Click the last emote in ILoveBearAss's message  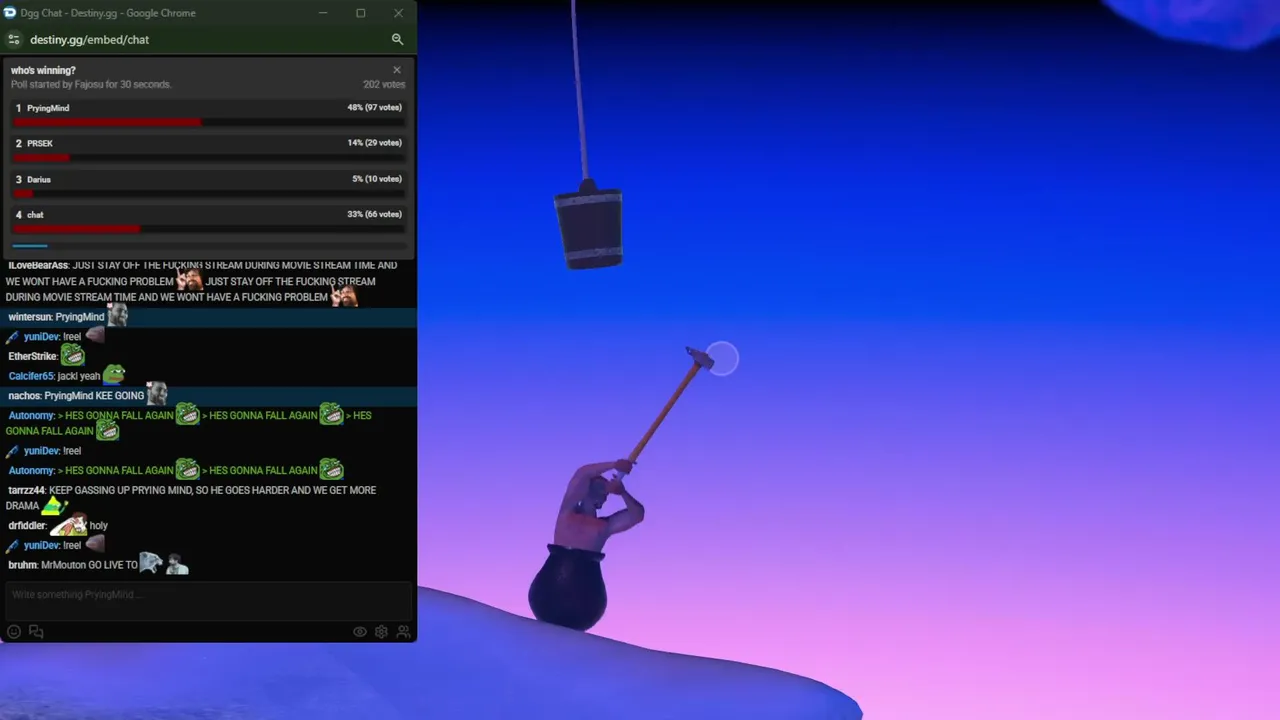[x=344, y=295]
